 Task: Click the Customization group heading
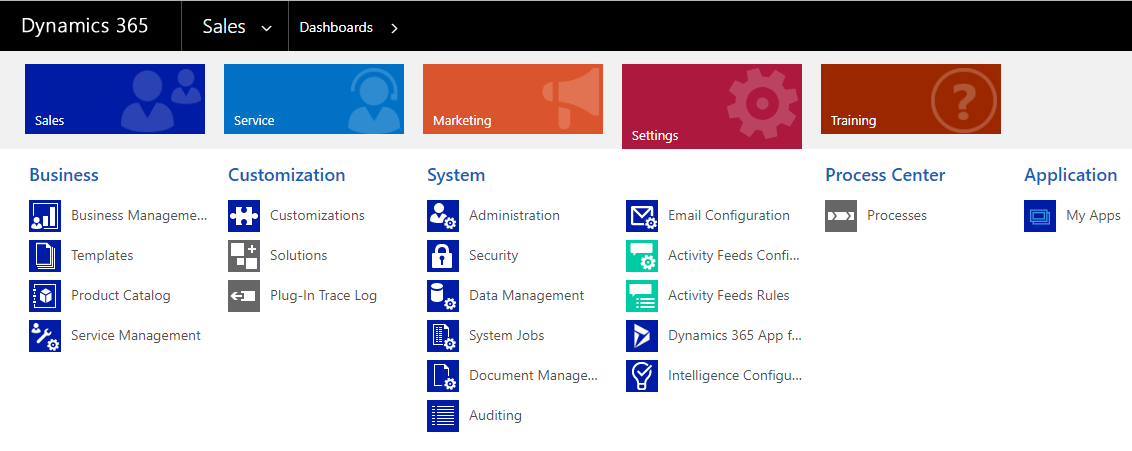tap(287, 175)
